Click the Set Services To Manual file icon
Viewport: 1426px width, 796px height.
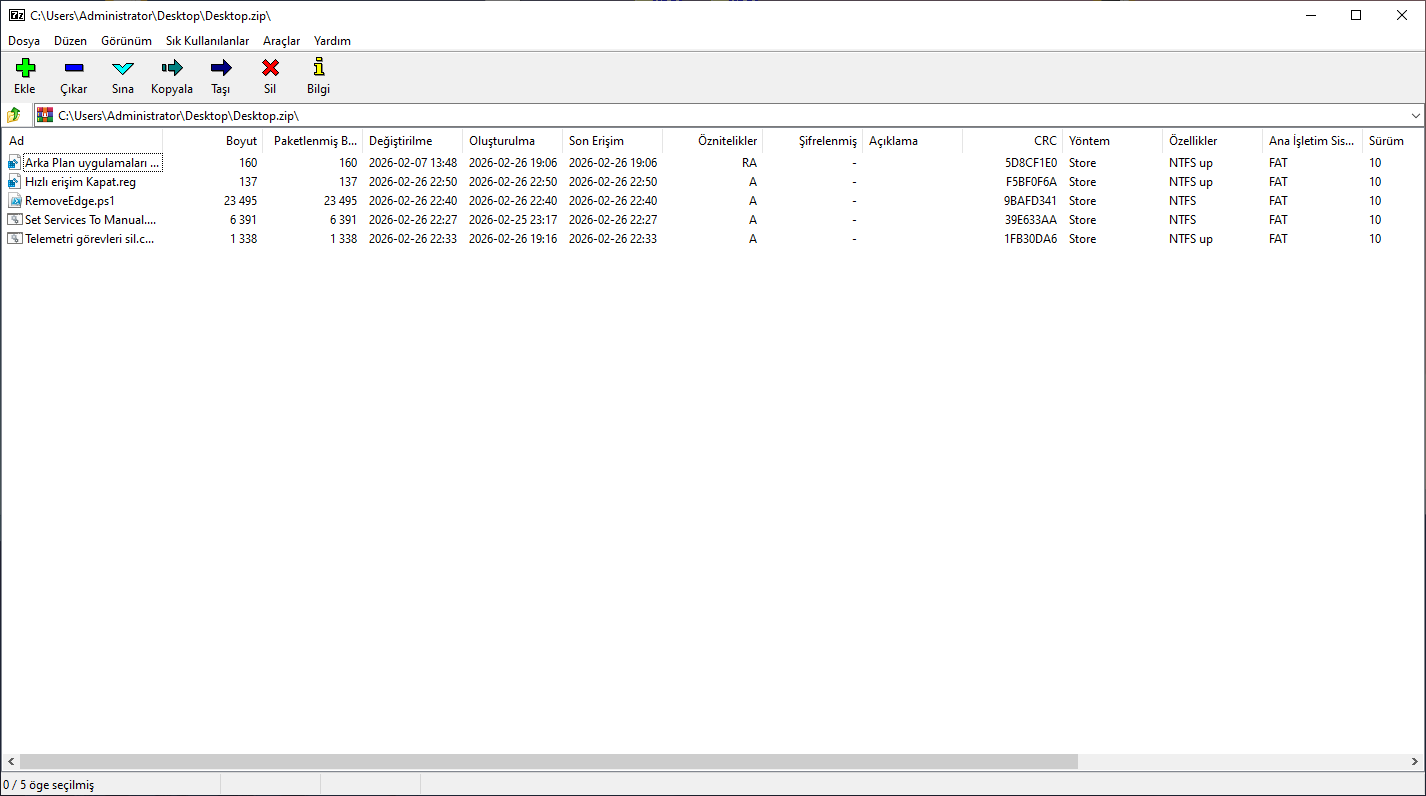click(14, 220)
